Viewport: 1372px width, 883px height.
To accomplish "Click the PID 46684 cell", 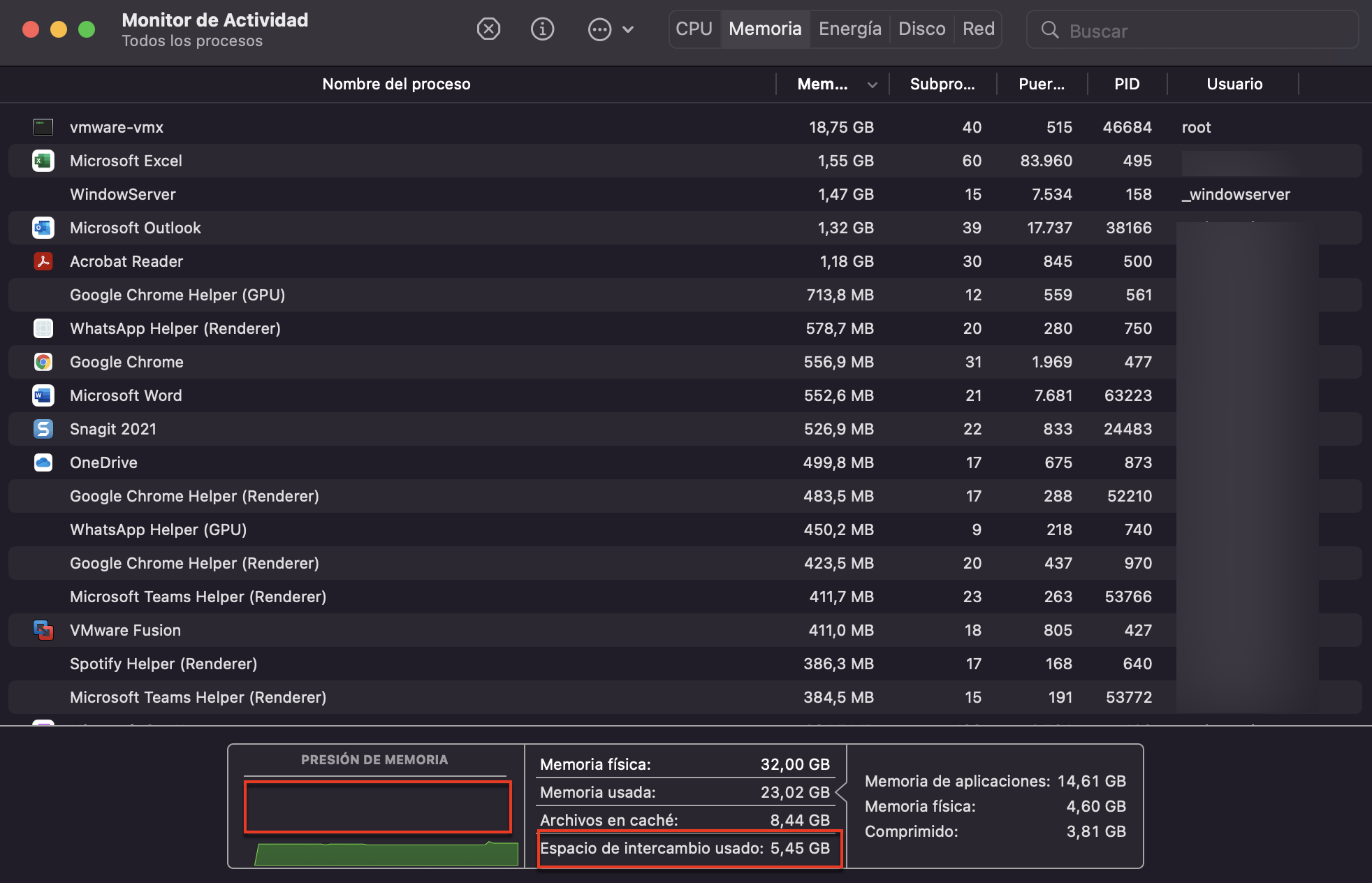I will pos(1127,127).
